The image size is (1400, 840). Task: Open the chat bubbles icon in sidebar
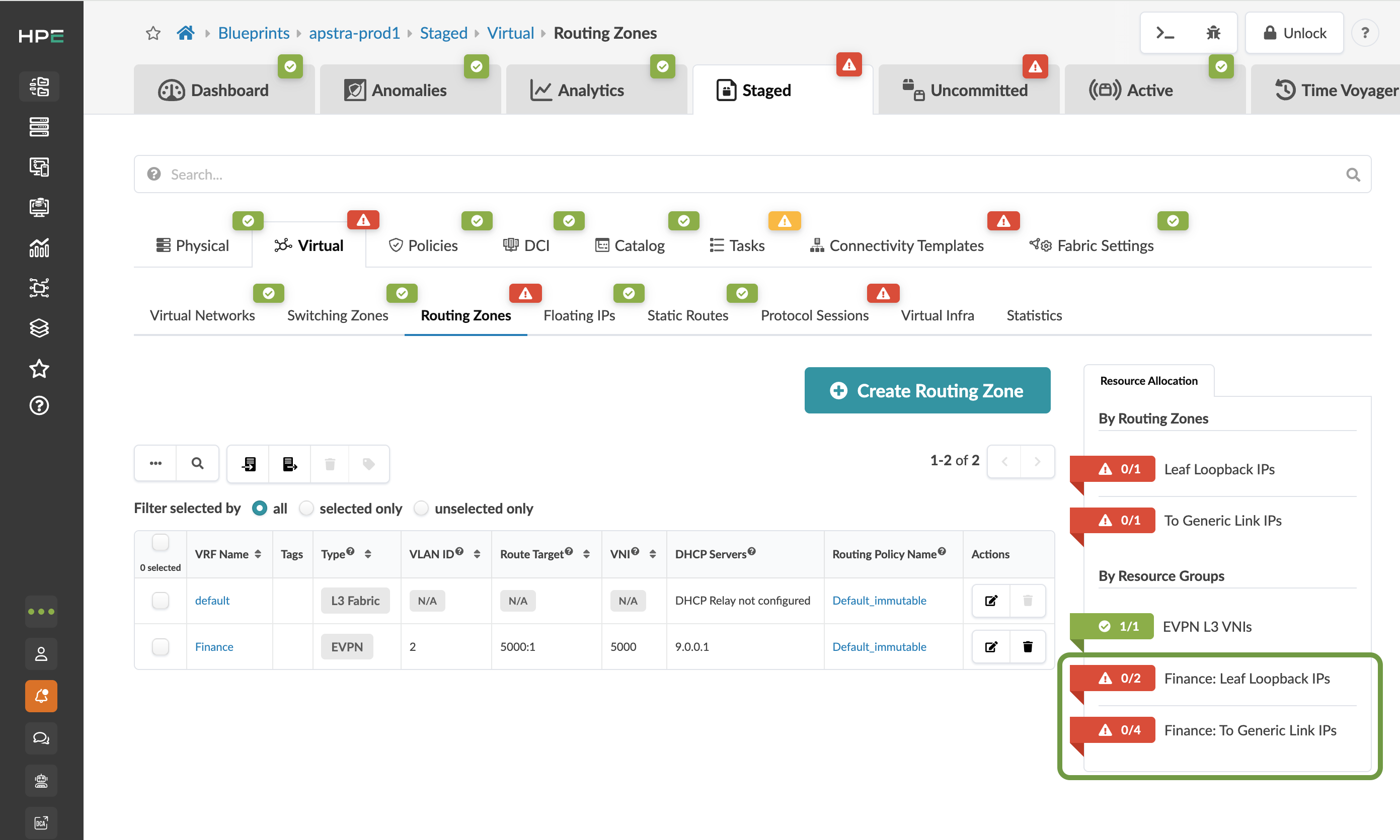41,738
